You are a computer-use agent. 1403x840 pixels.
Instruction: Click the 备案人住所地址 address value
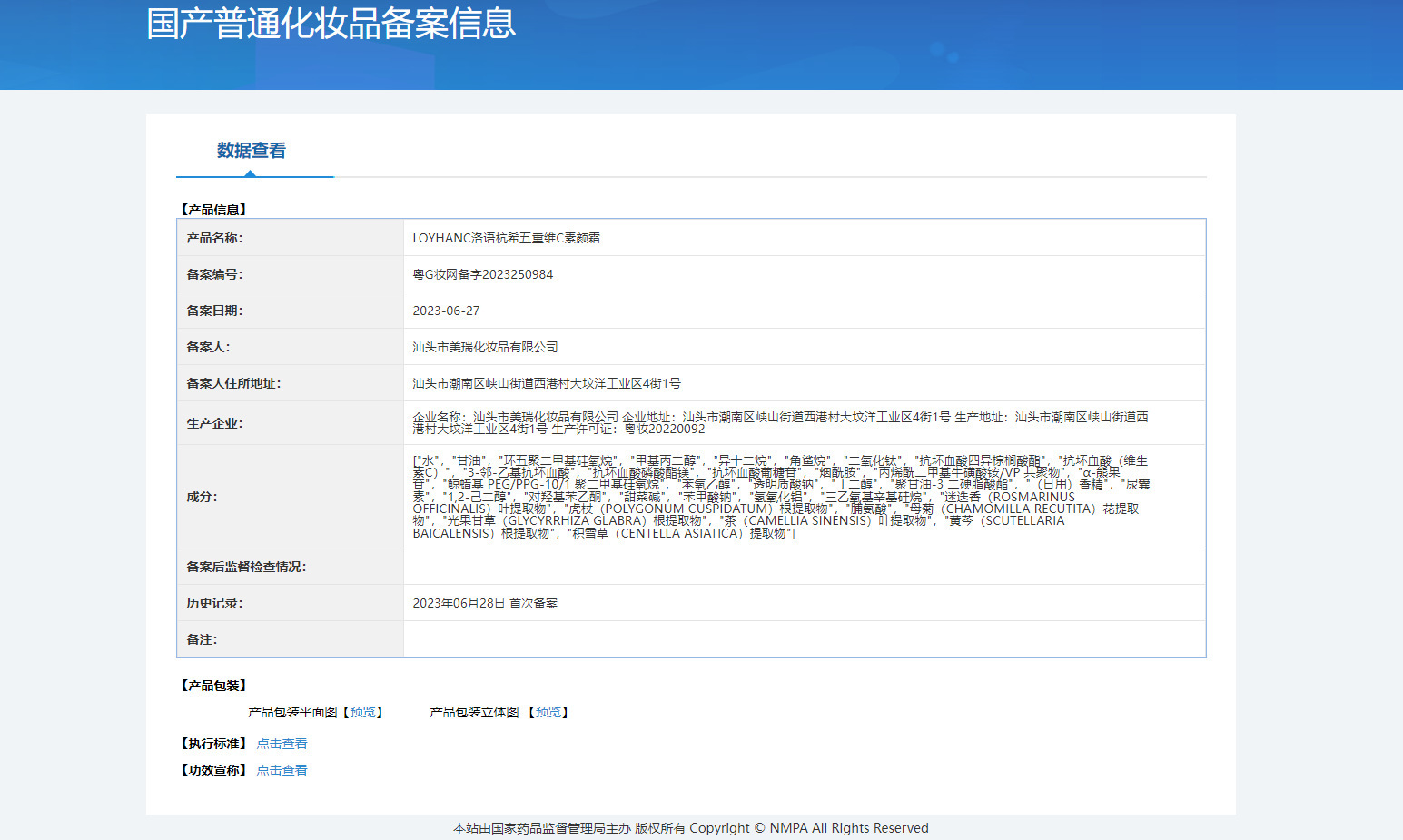(547, 383)
